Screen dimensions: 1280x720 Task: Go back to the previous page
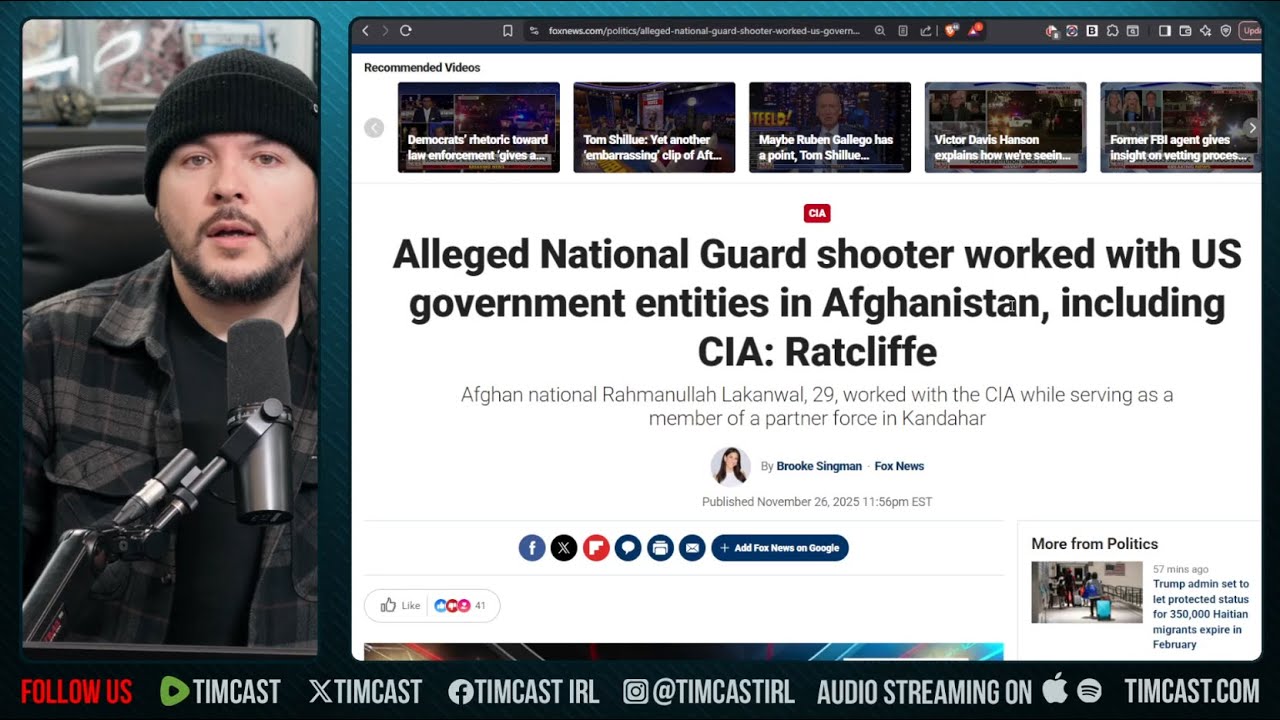(x=365, y=31)
